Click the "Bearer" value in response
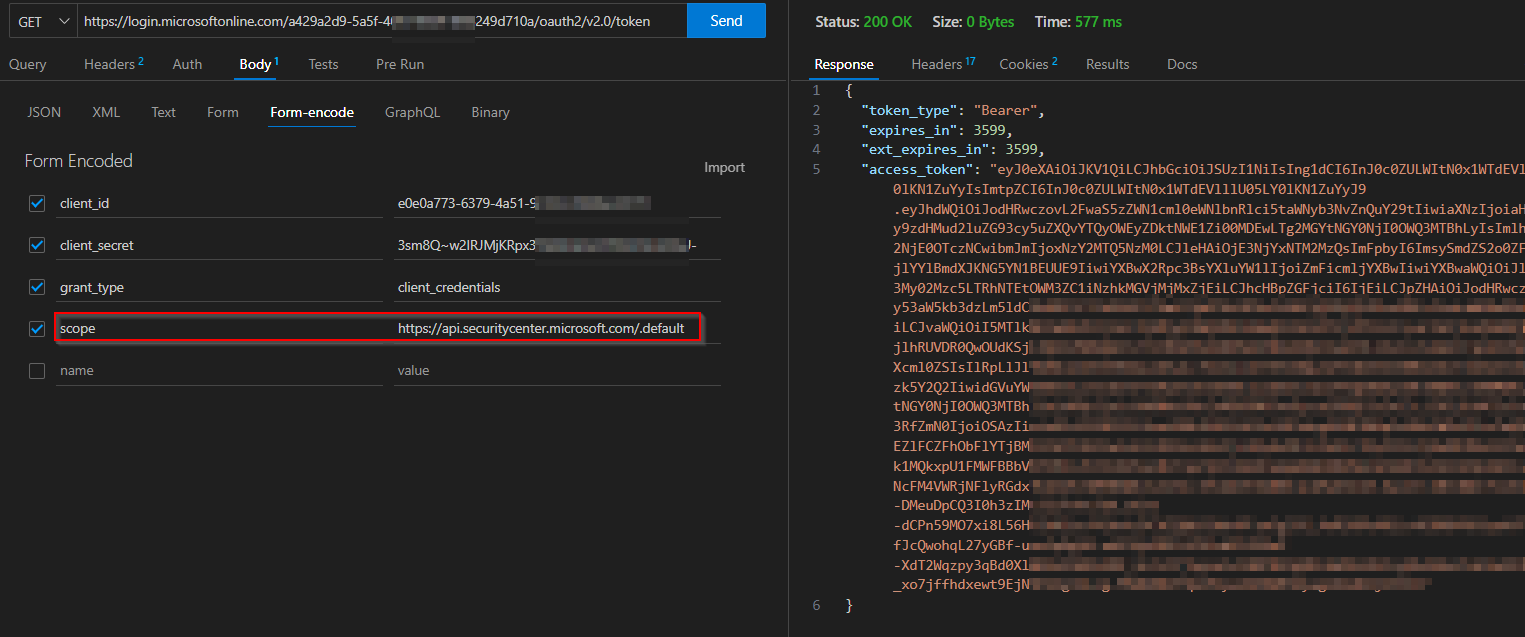The height and width of the screenshot is (637, 1525). (x=1003, y=110)
